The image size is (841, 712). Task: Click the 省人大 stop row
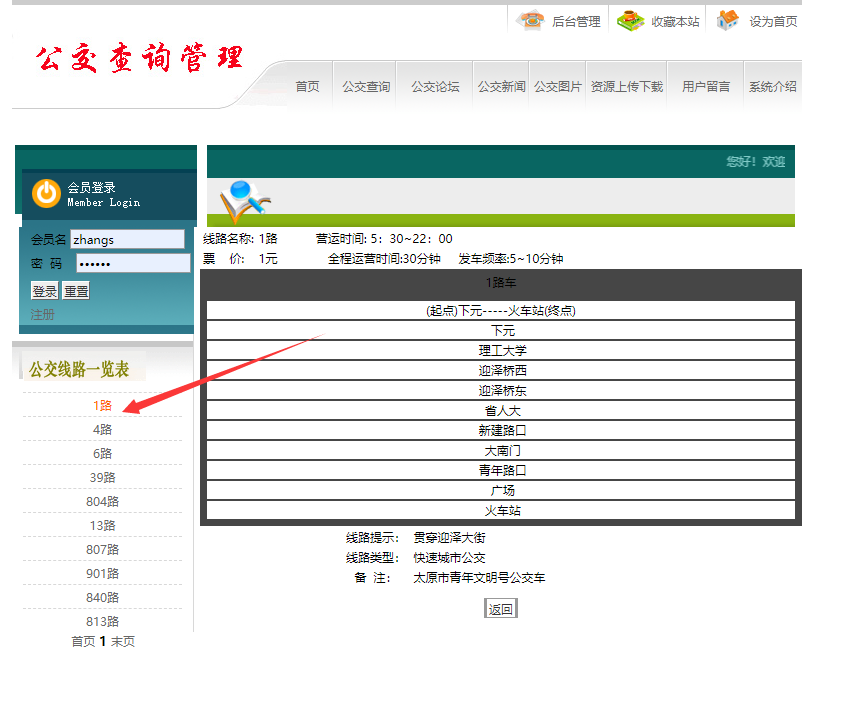[501, 411]
